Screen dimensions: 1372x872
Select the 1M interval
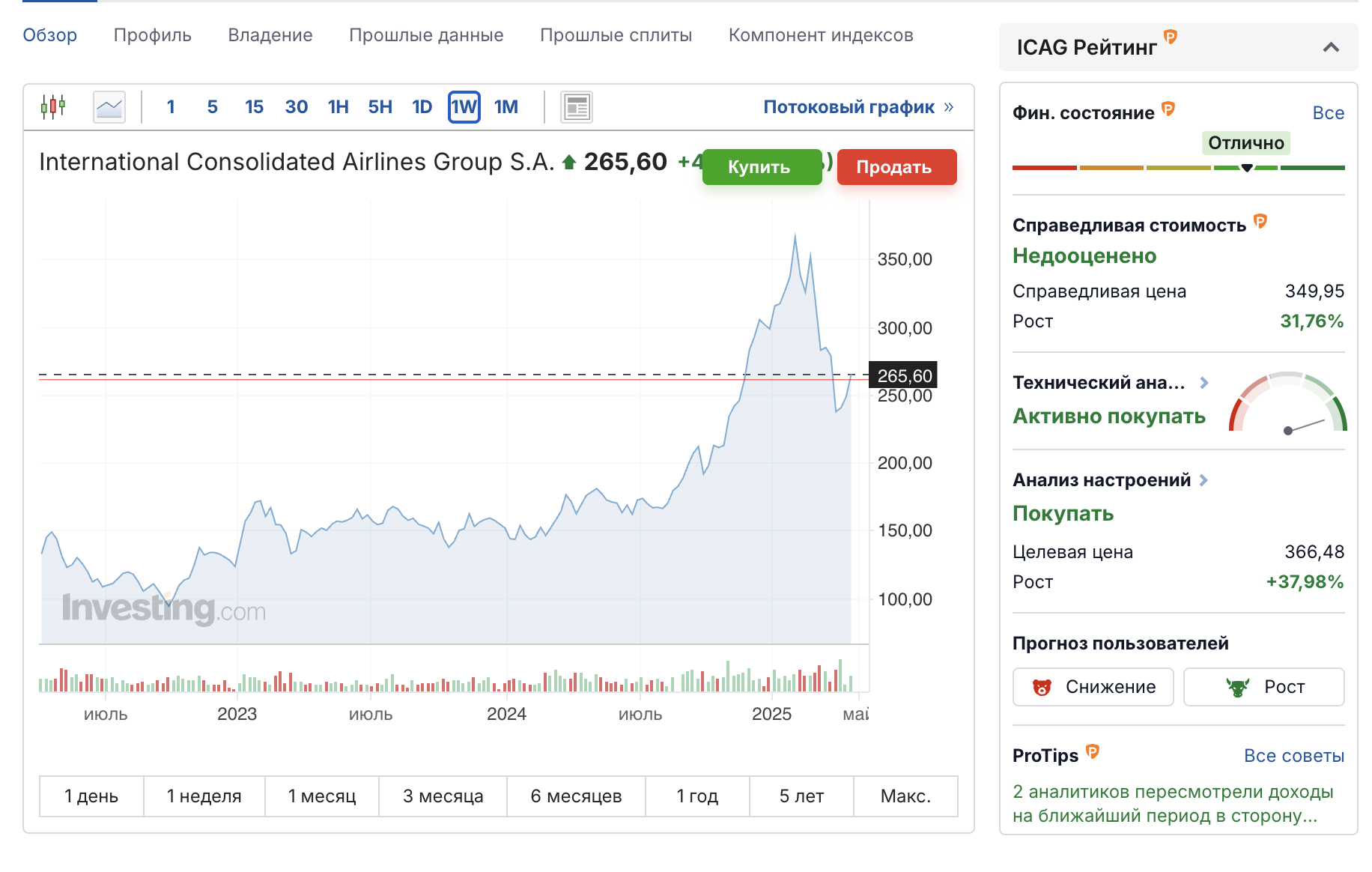coord(506,107)
